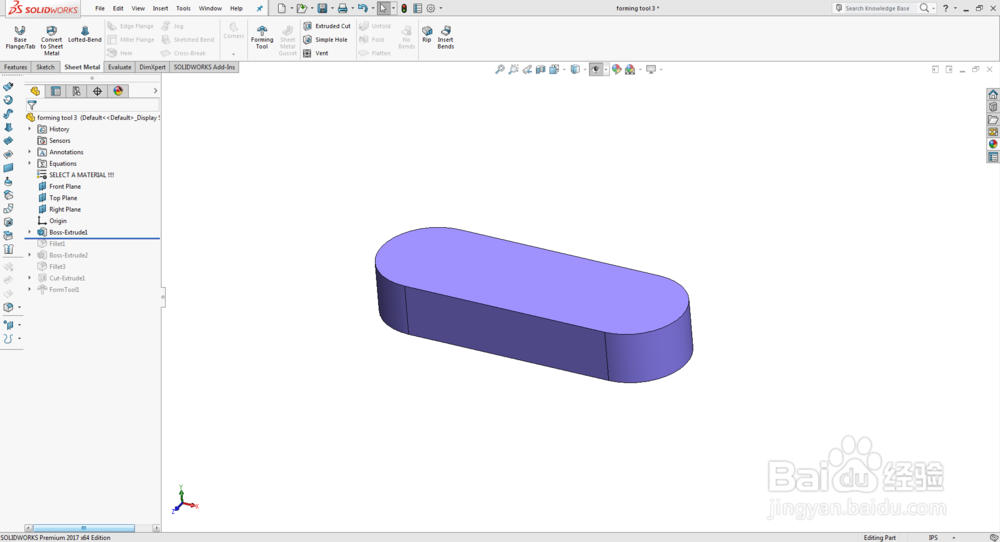Click the Sensors folder
The width and height of the screenshot is (1000, 542).
(54, 140)
